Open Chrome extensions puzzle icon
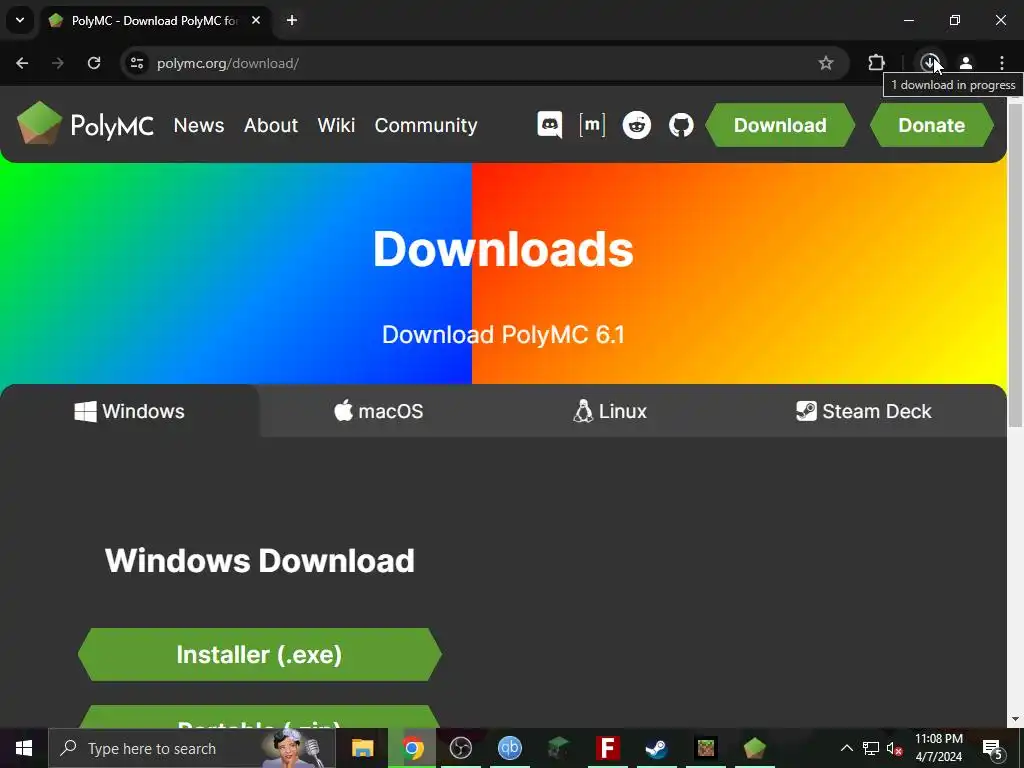 (x=876, y=63)
